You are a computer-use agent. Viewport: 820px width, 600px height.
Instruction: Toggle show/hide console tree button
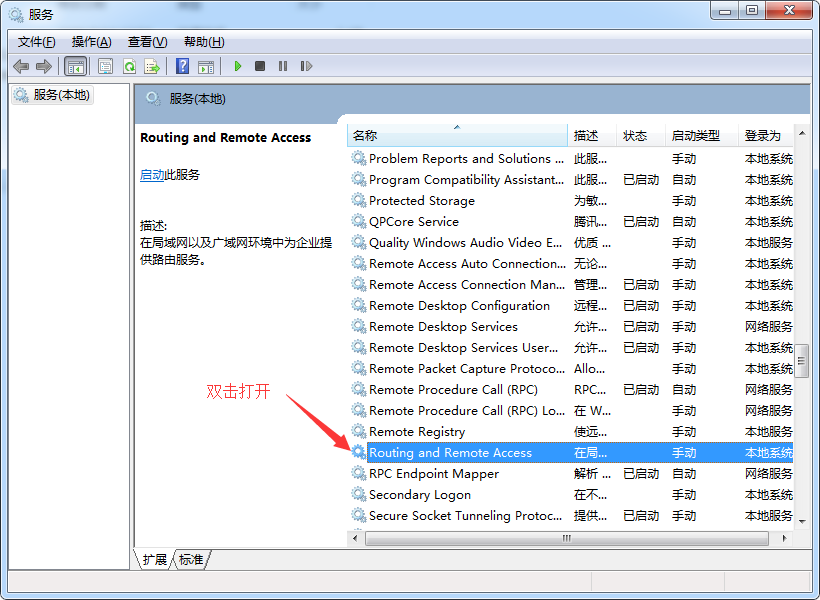pos(75,66)
